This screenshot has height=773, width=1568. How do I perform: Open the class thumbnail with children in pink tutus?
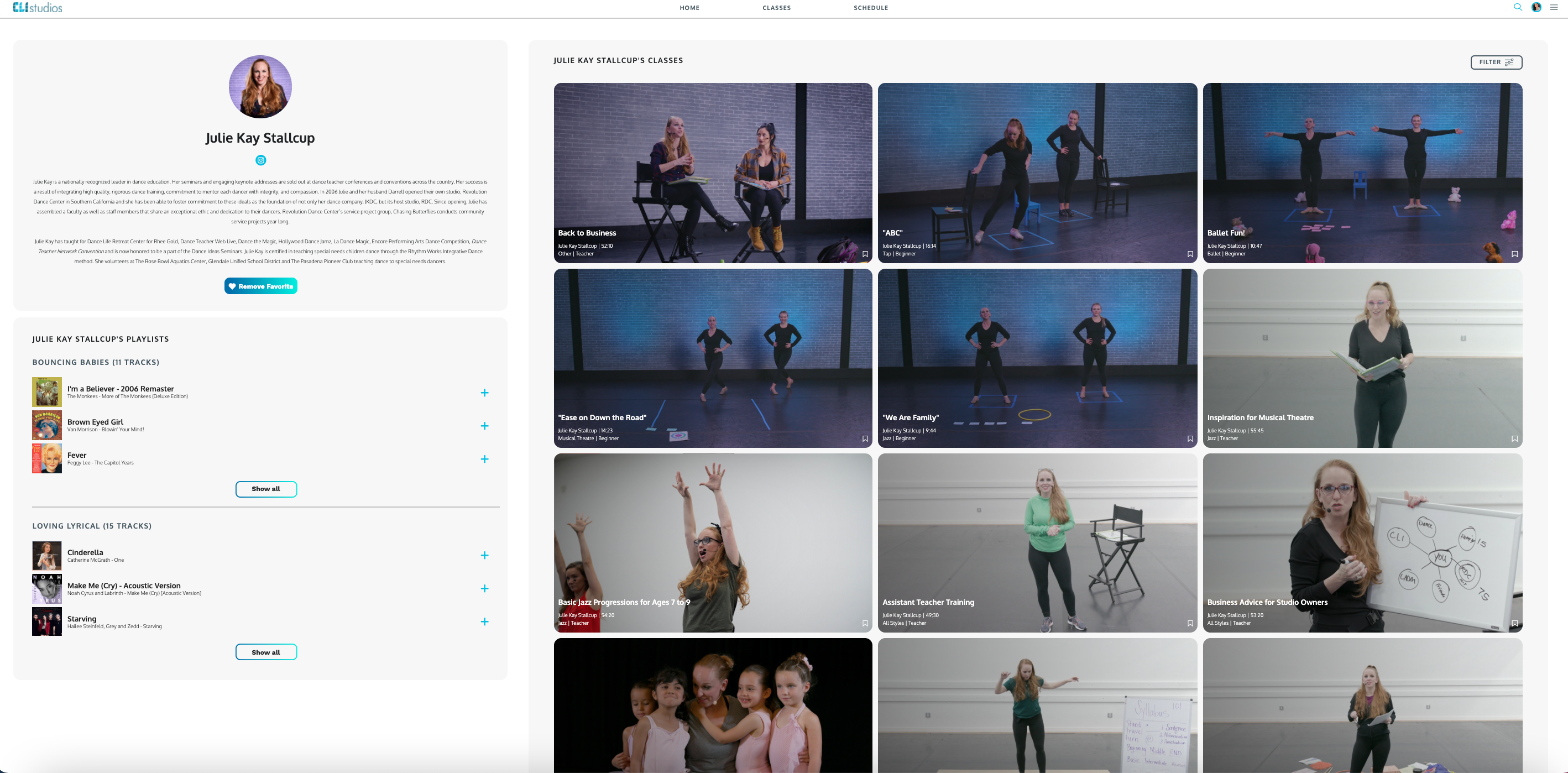pos(713,706)
